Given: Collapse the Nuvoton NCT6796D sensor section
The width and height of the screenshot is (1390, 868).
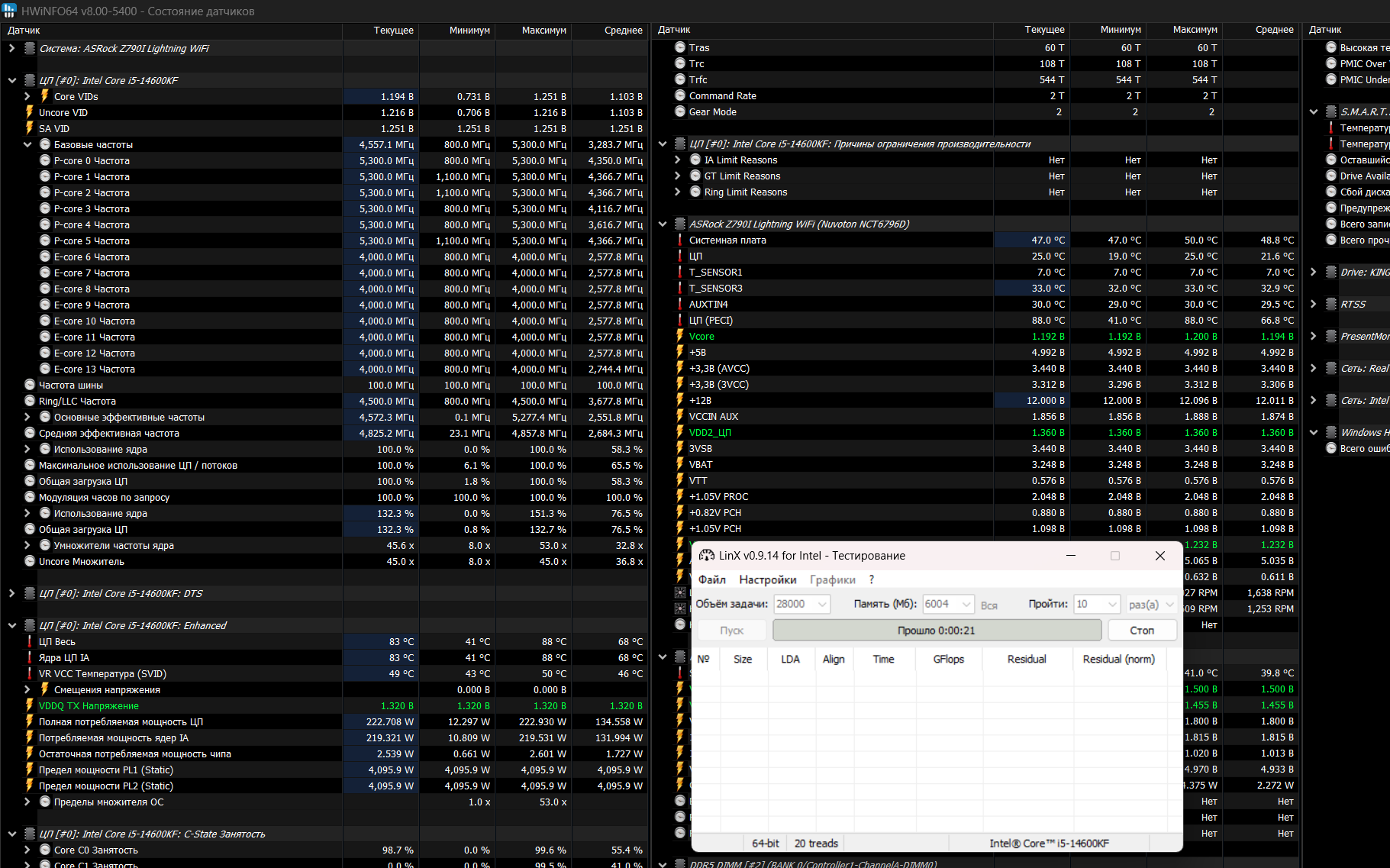Looking at the screenshot, I should tap(662, 224).
